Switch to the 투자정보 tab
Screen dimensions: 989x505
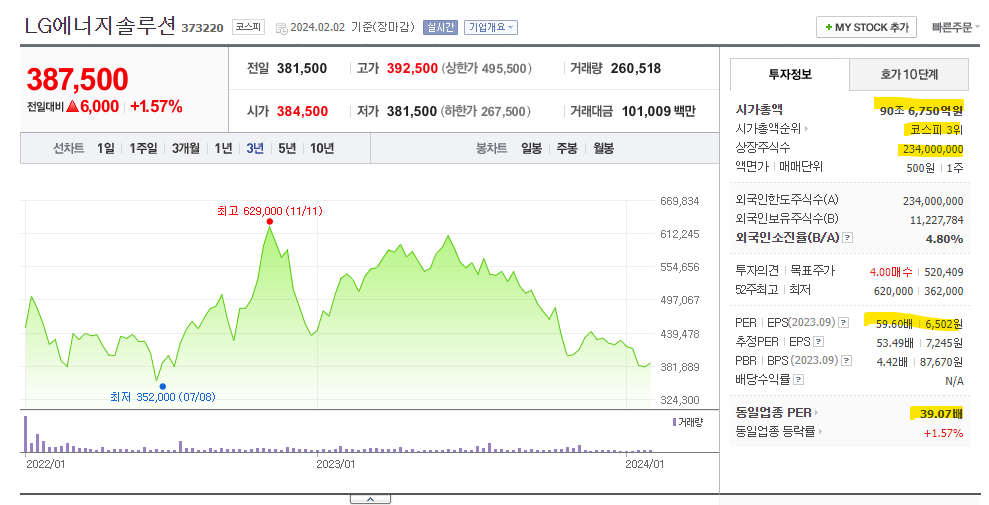click(790, 74)
